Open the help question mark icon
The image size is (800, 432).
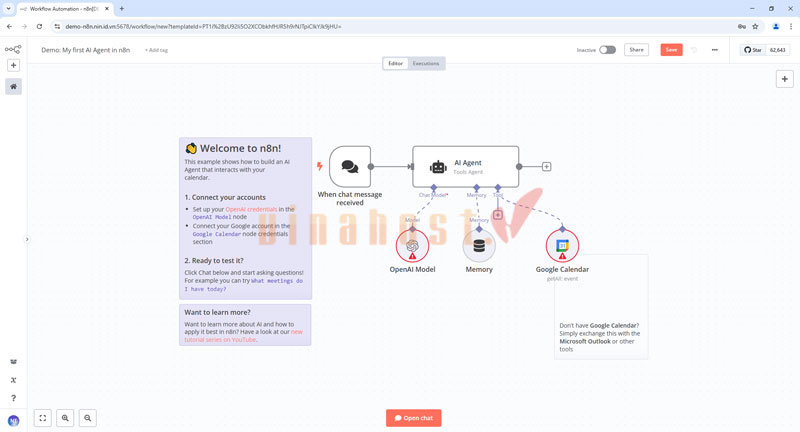coord(13,398)
